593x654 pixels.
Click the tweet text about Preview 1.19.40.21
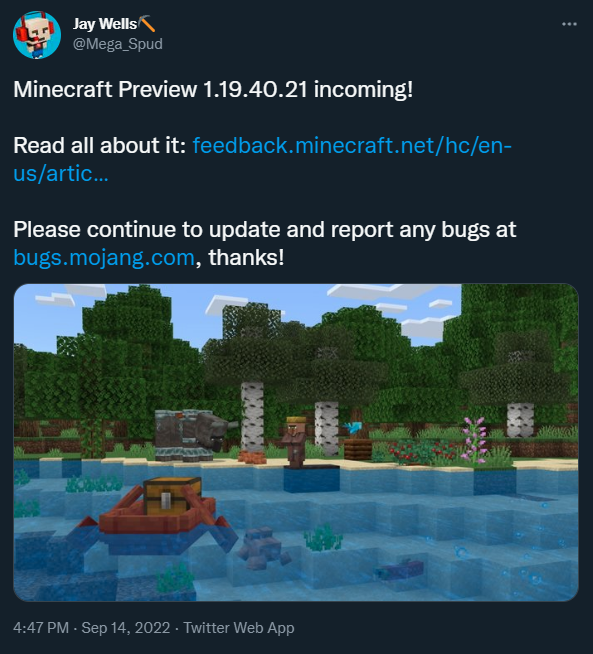tap(213, 89)
